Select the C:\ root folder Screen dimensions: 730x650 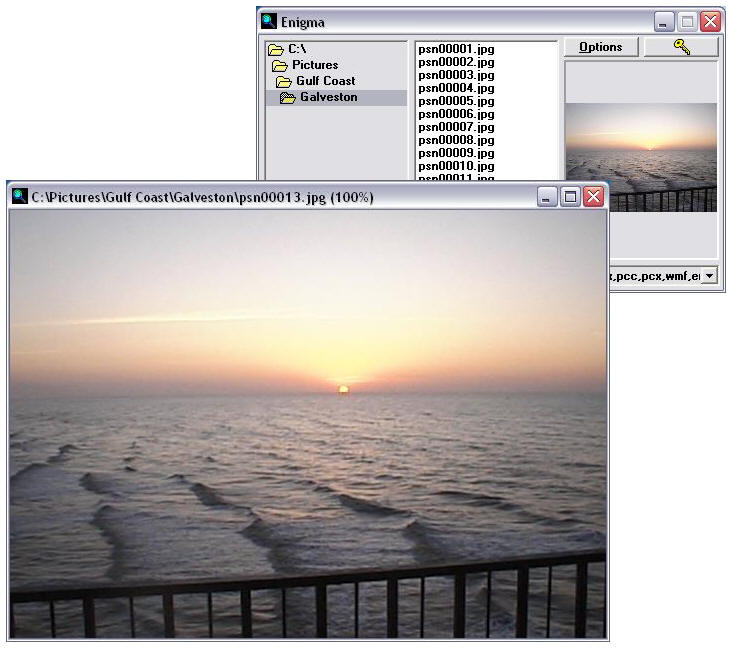coord(336,49)
